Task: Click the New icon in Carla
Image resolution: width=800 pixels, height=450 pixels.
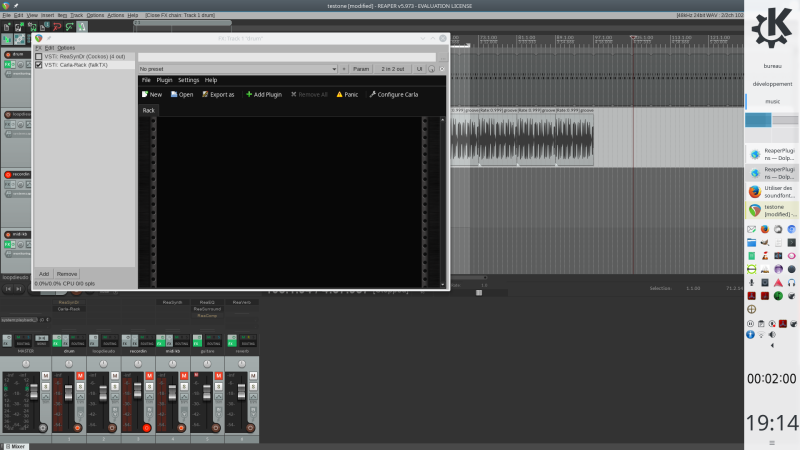Action: pyautogui.click(x=152, y=94)
